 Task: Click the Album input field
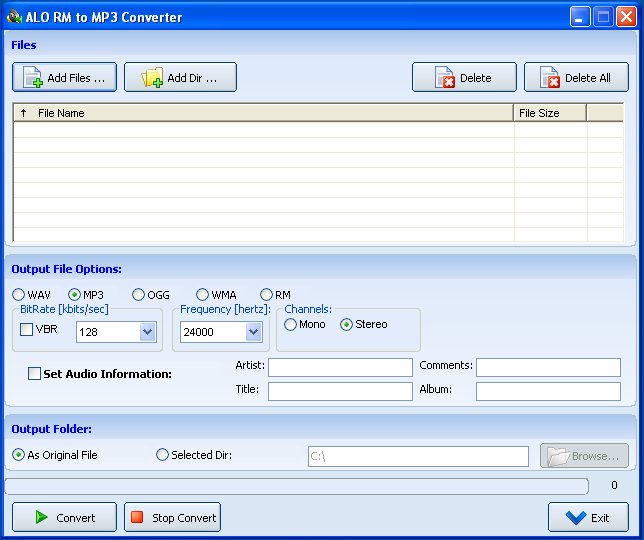coord(548,391)
